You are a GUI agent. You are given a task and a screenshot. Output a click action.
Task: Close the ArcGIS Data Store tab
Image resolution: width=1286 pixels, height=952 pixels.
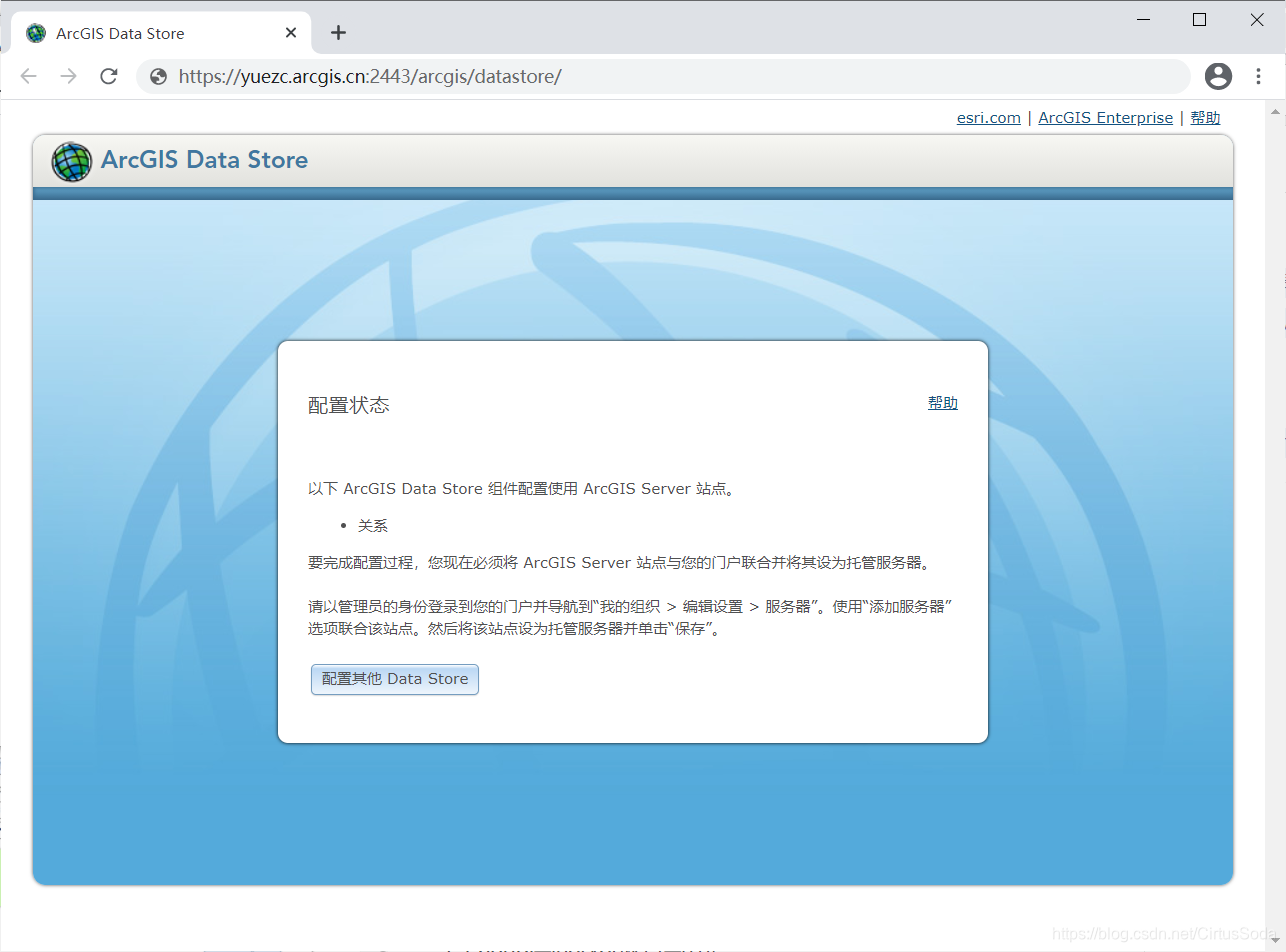[x=291, y=33]
